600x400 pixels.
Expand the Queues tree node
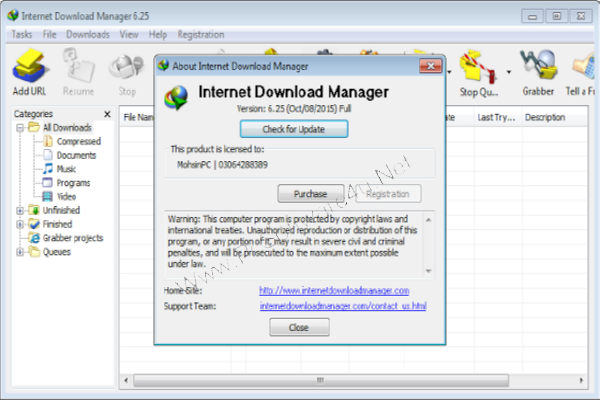[20, 251]
